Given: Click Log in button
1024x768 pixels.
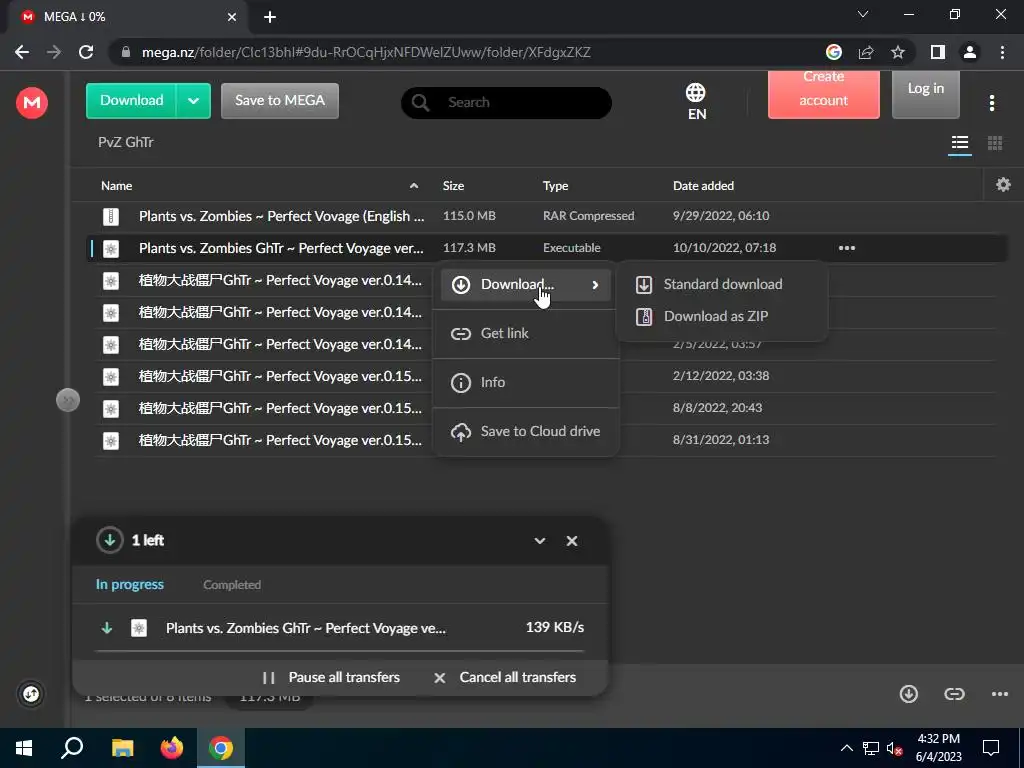Looking at the screenshot, I should pyautogui.click(x=925, y=95).
